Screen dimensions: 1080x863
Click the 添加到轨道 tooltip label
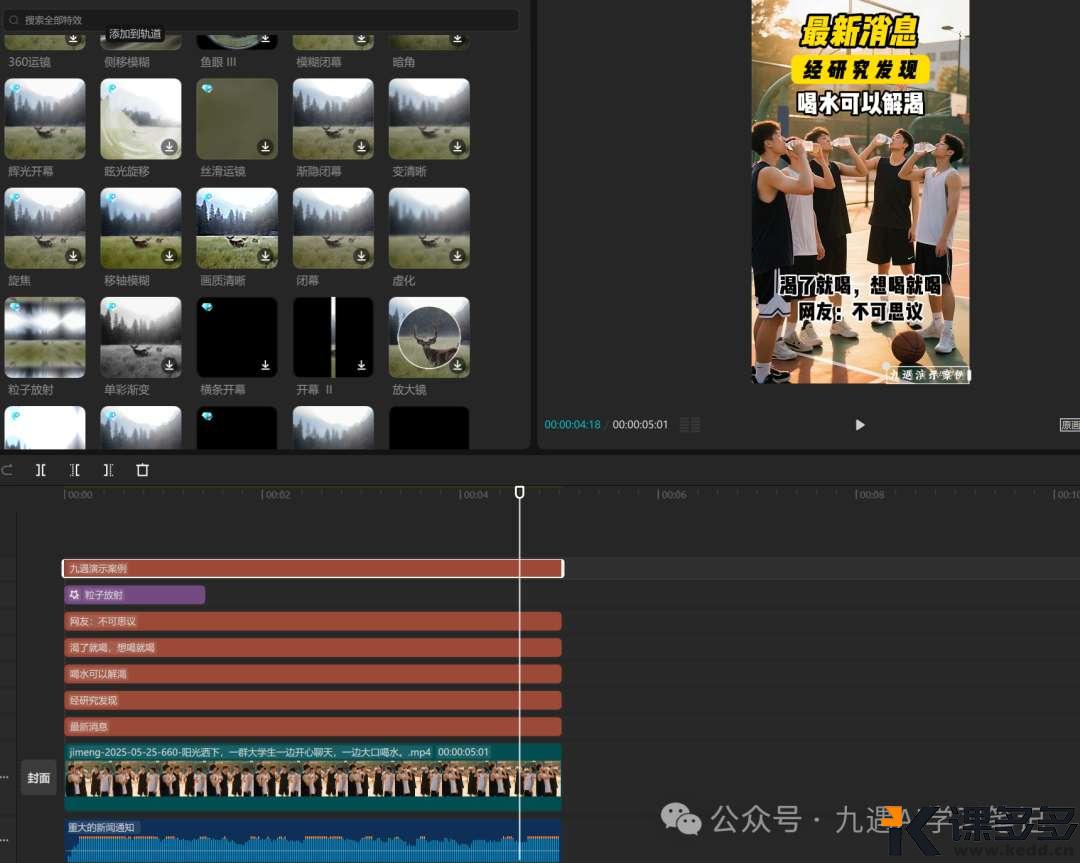click(x=135, y=34)
